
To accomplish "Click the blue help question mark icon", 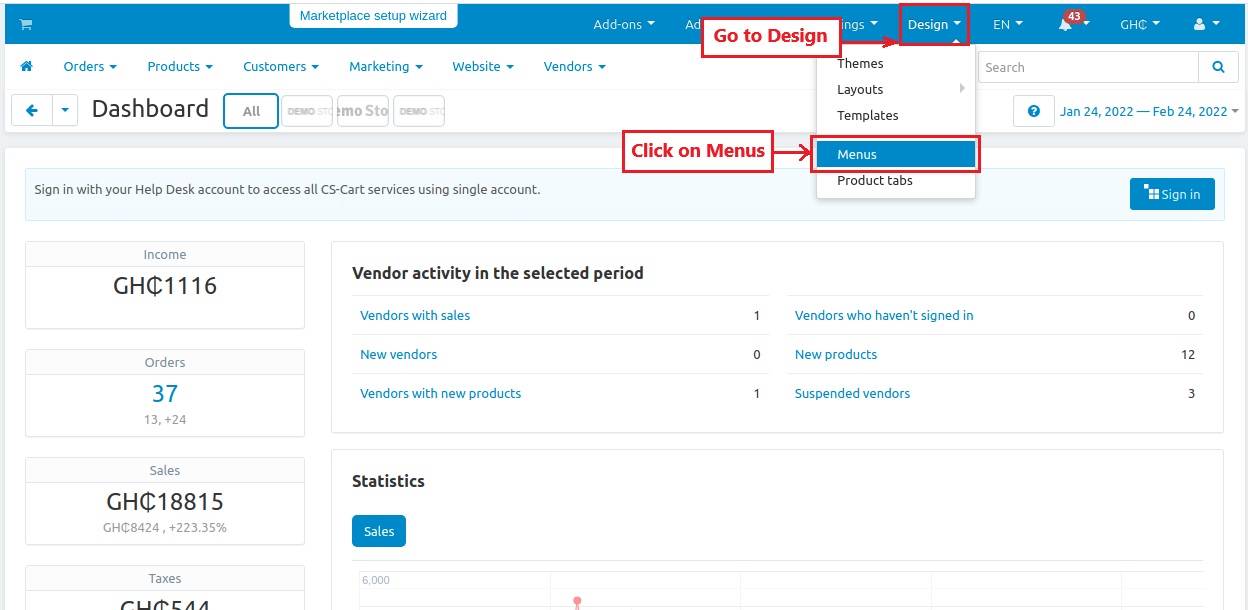I will 1034,111.
